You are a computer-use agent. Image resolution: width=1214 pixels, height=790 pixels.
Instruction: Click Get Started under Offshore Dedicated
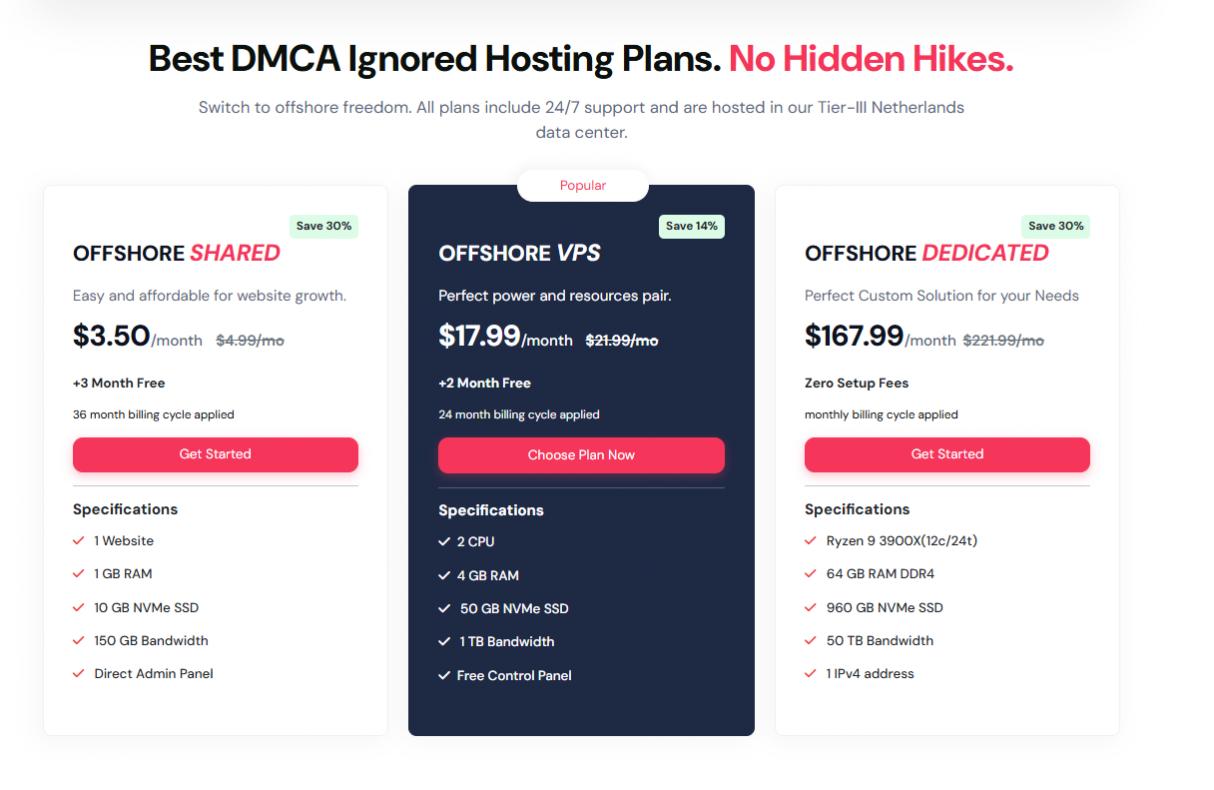(x=947, y=454)
